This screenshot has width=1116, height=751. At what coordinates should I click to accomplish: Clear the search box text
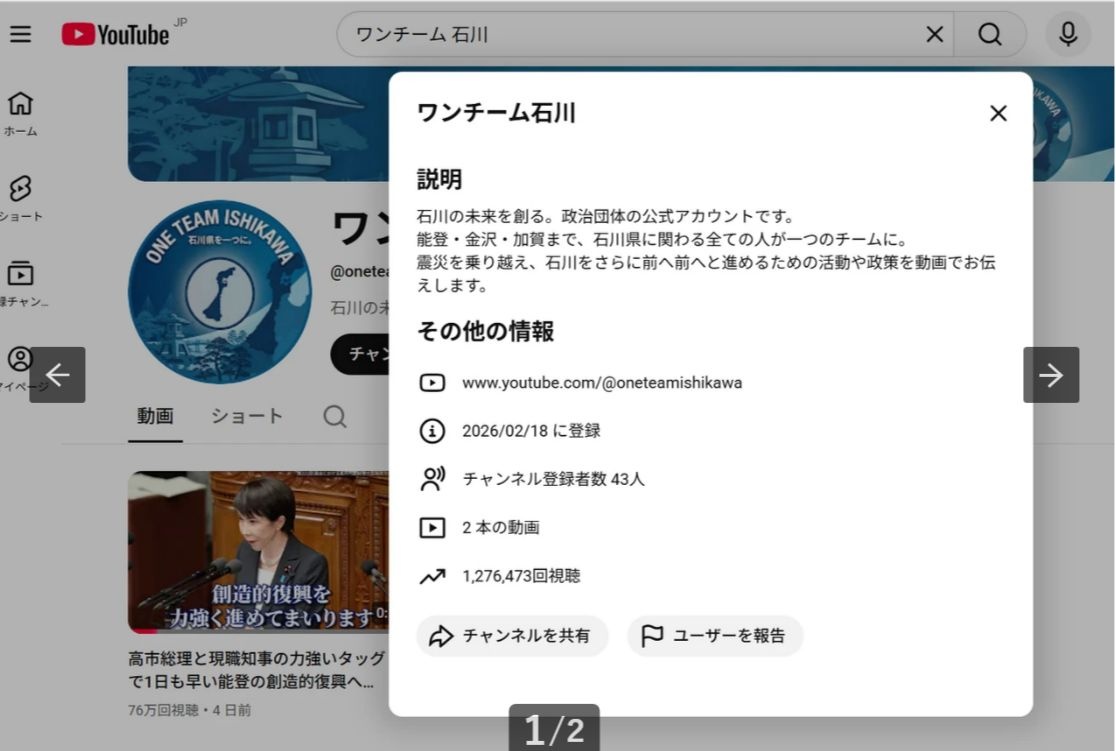coord(934,34)
